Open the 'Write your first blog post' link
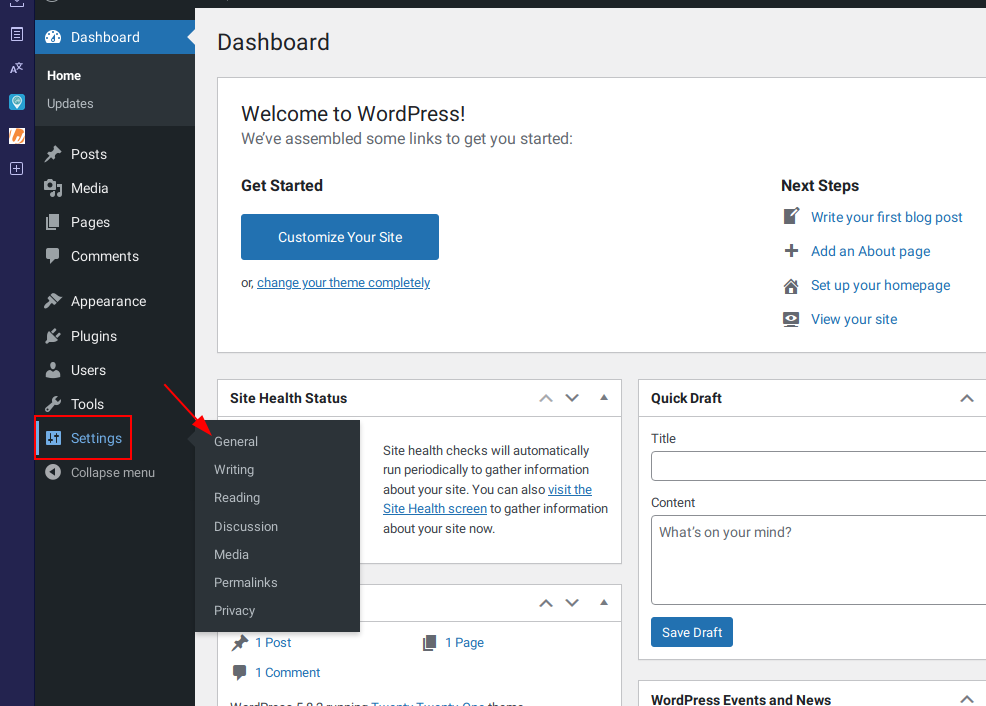Screen dimensions: 986x706 [886, 217]
